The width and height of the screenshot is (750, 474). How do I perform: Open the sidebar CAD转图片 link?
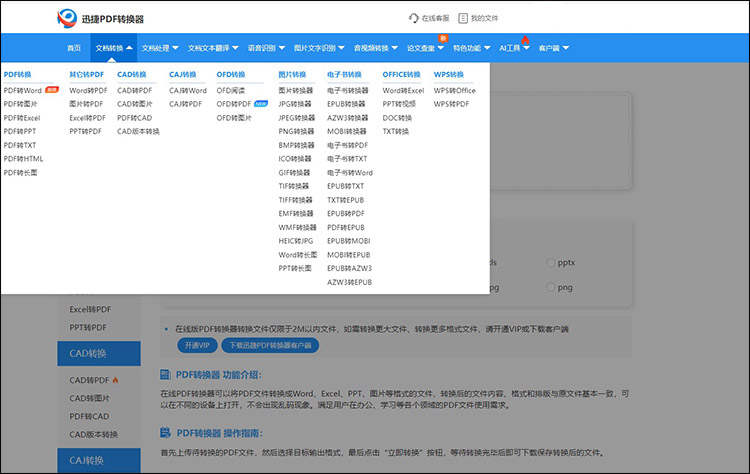tap(89, 398)
